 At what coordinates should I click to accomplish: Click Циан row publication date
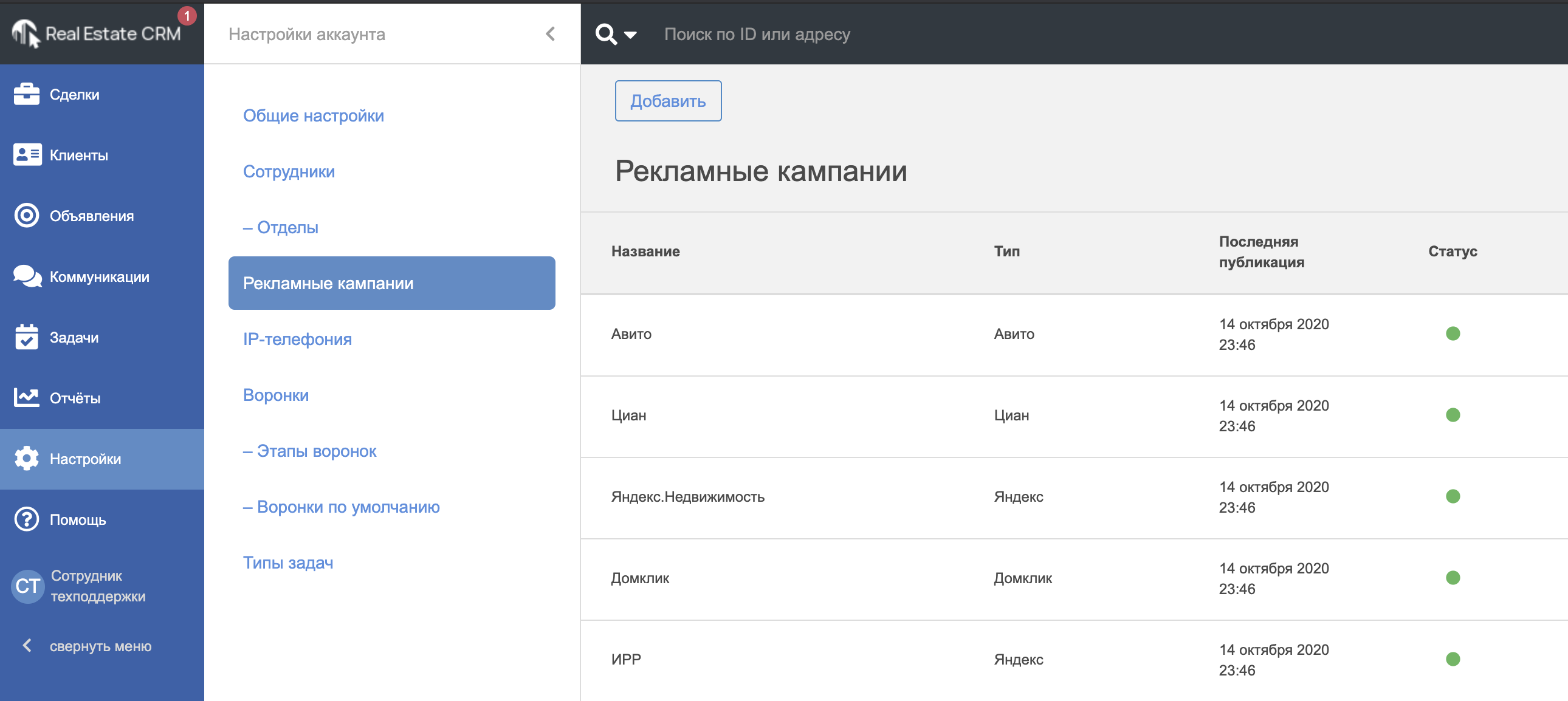point(1273,416)
